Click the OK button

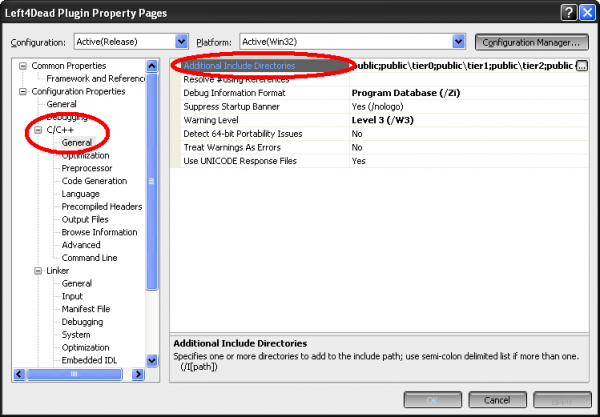pyautogui.click(x=432, y=400)
